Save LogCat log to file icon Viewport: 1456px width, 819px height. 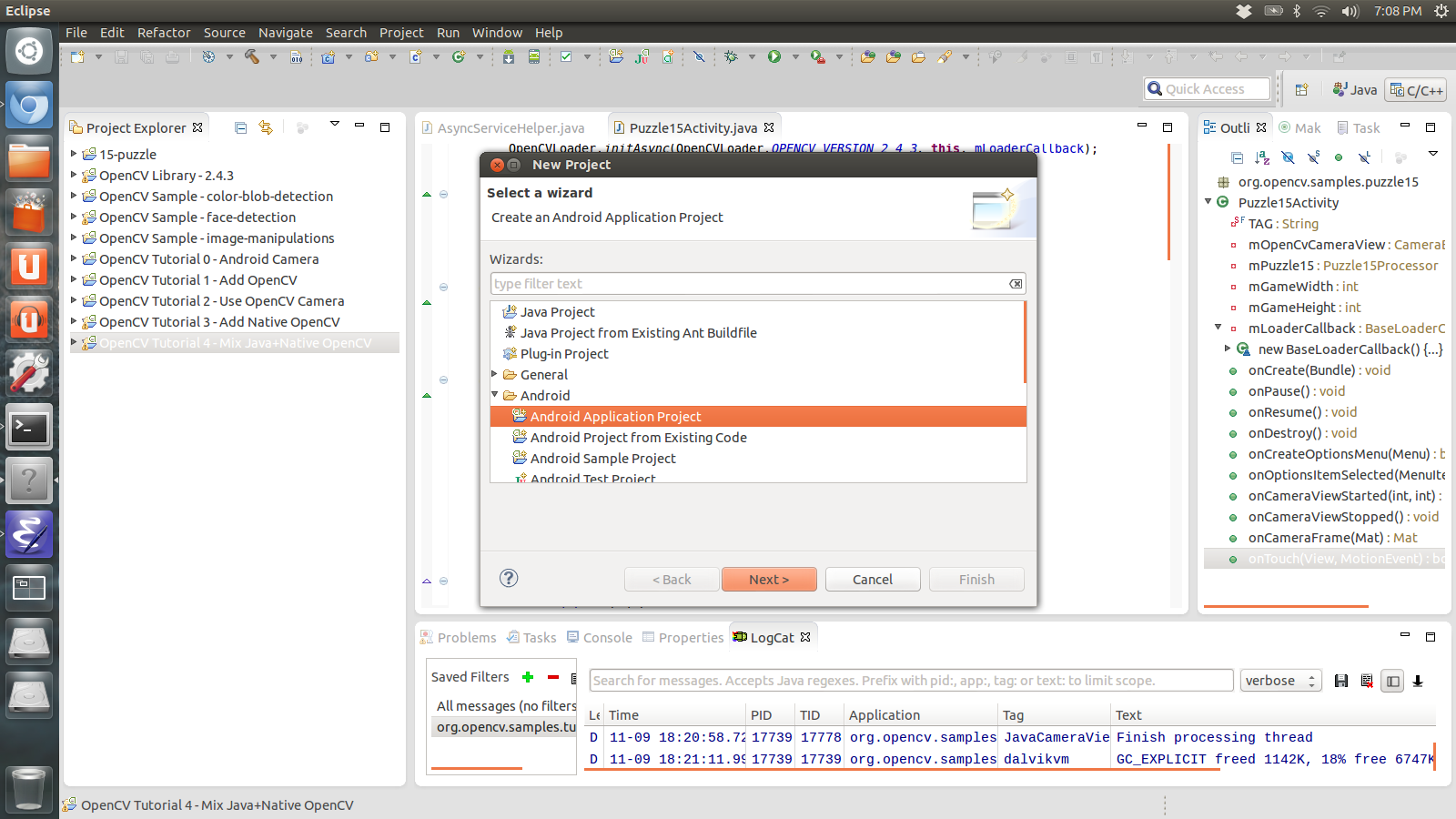[x=1341, y=681]
